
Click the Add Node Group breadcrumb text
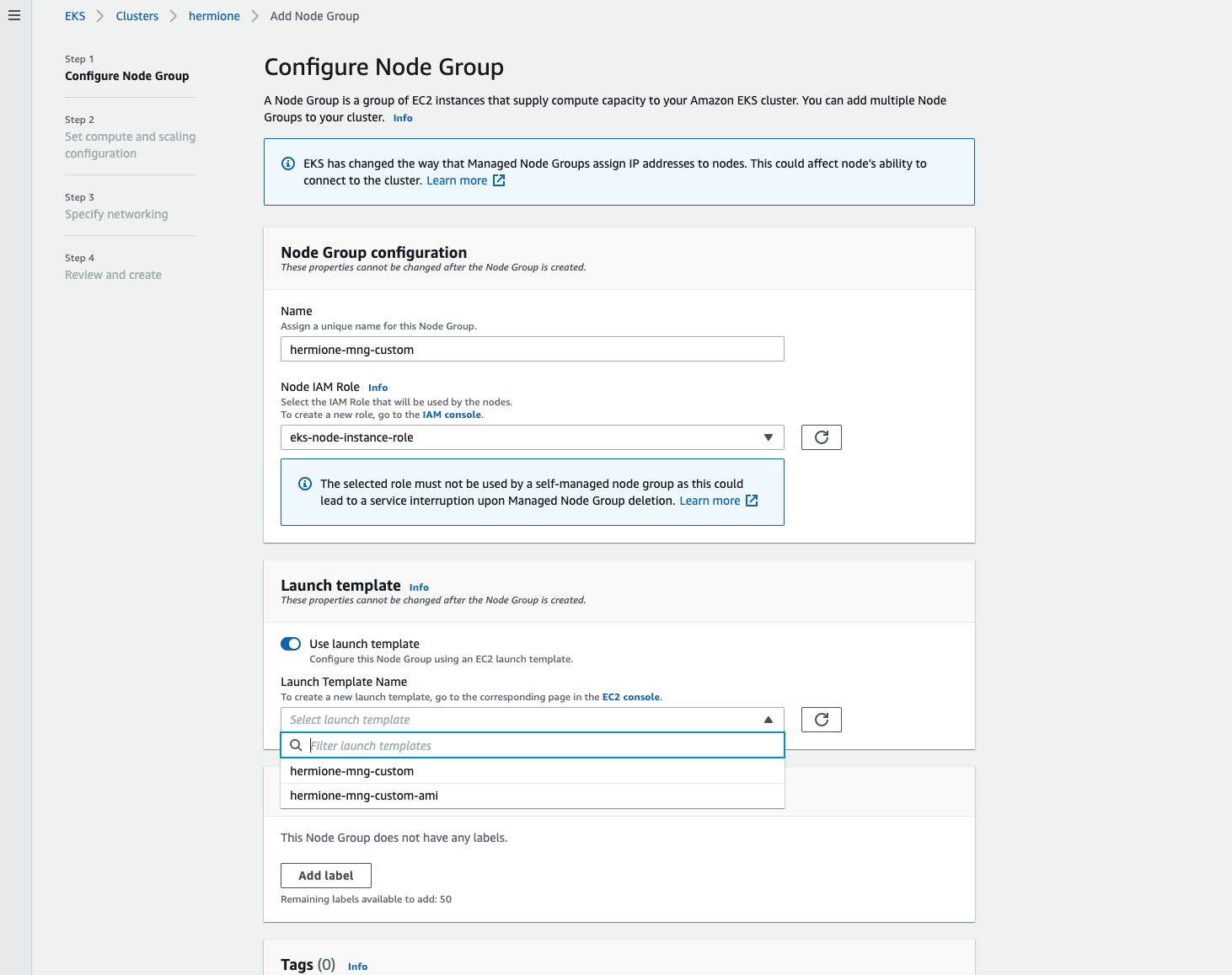click(x=314, y=16)
